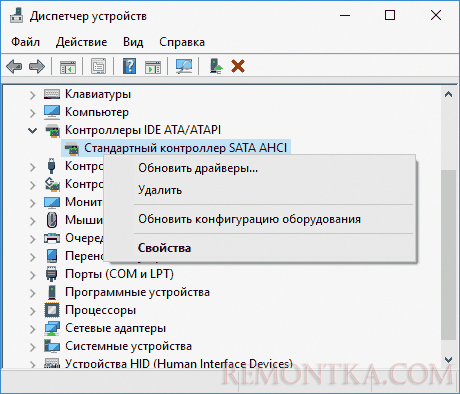The image size is (460, 394).
Task: Click the icon of Стандартный контроллер SATA AHCI
Action: [x=71, y=148]
